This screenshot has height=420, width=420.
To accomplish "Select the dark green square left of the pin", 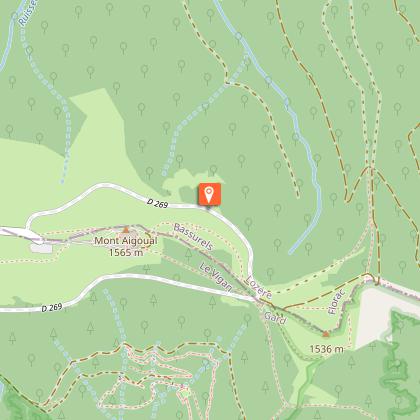I will 188,195.
